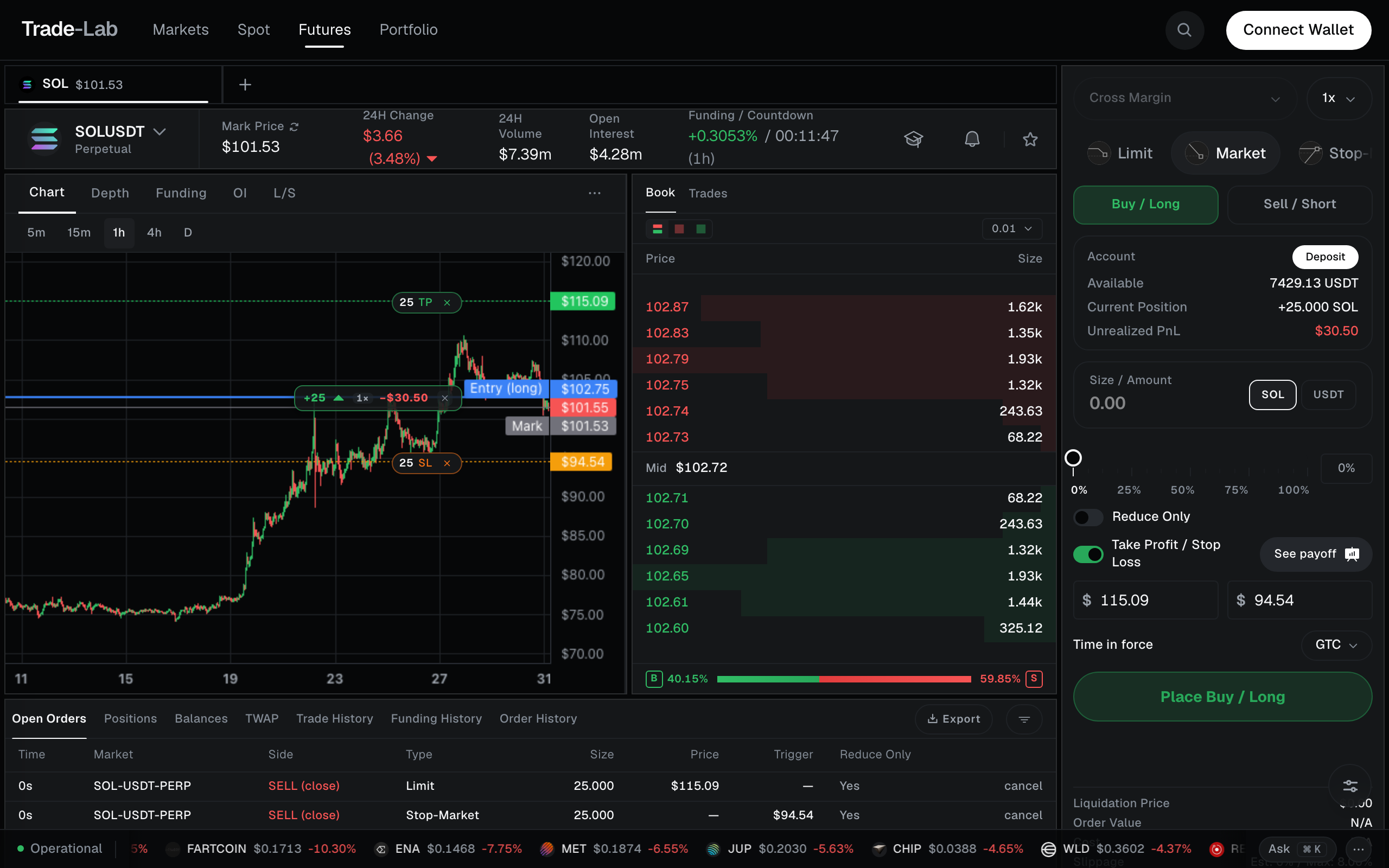Viewport: 1389px width, 868px height.
Task: Switch to the Positions tab
Action: click(x=130, y=719)
